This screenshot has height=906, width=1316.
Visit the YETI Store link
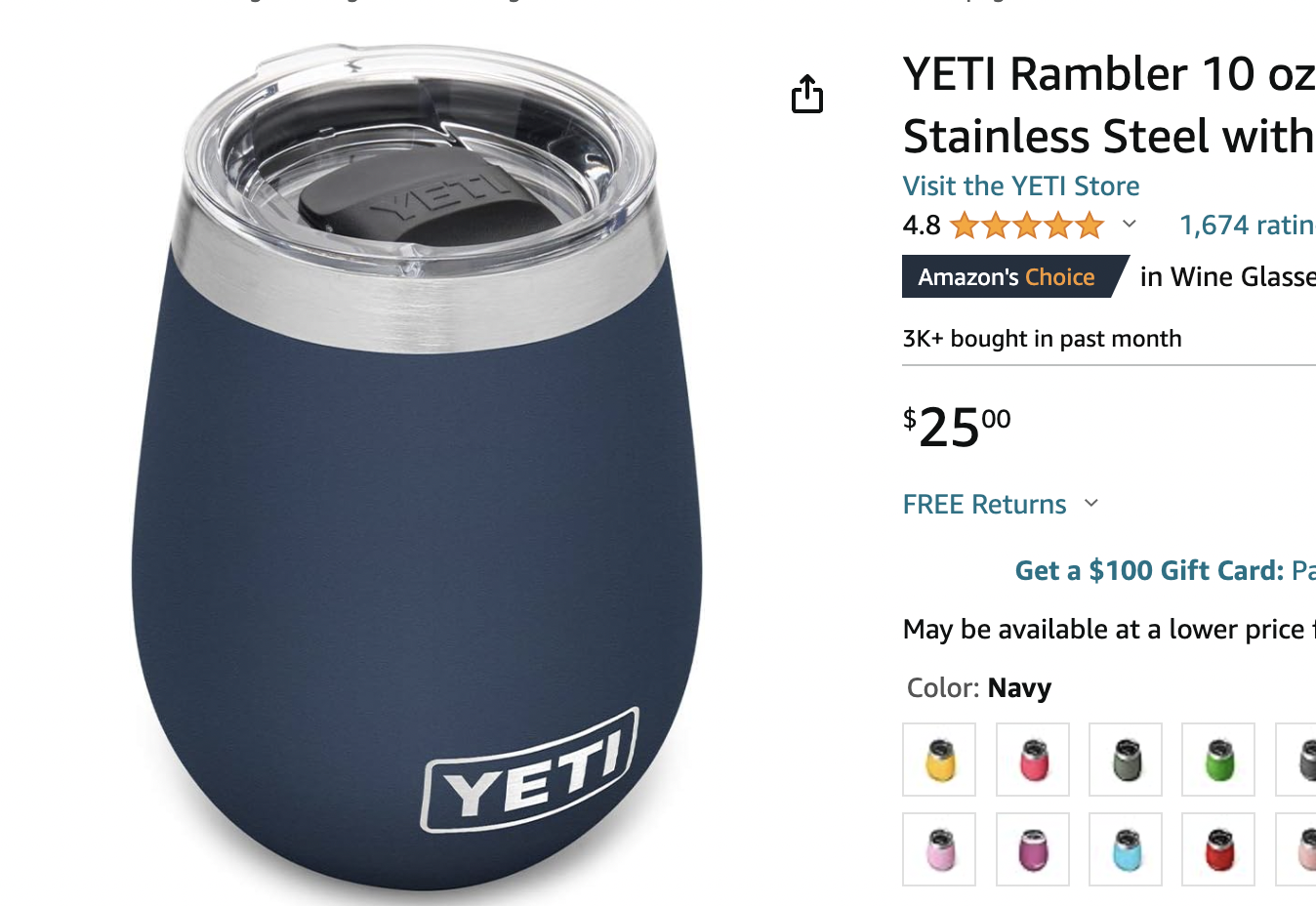pos(1021,185)
